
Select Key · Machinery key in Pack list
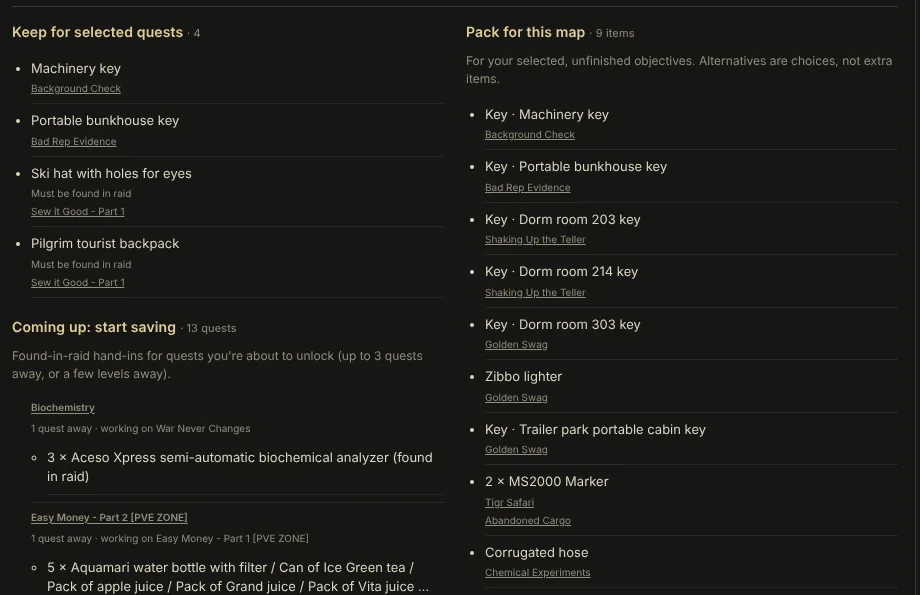coord(547,114)
